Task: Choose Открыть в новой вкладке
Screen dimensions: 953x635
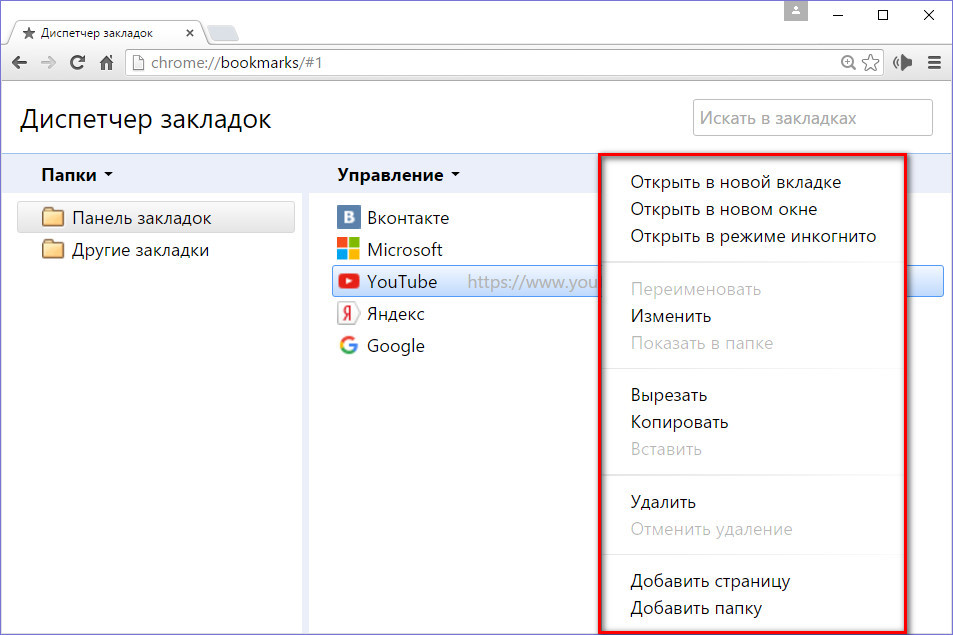Action: pyautogui.click(x=735, y=182)
